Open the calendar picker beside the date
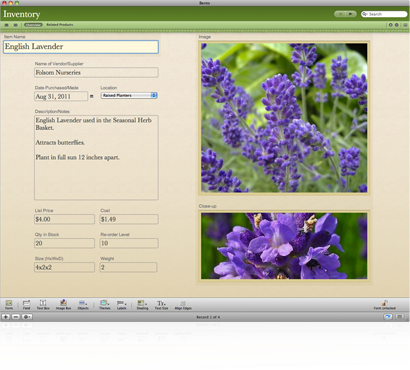Image resolution: width=410 pixels, height=370 pixels. click(x=92, y=96)
